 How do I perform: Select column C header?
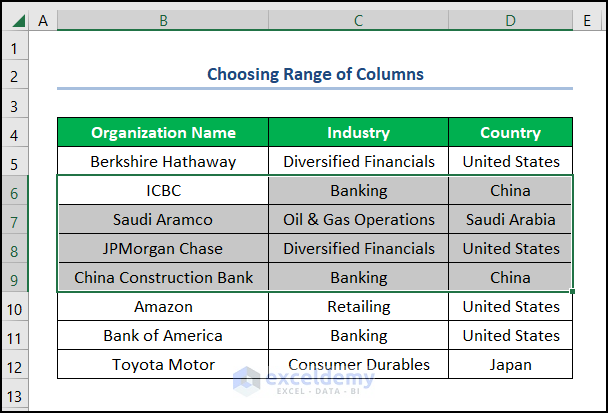pos(358,20)
